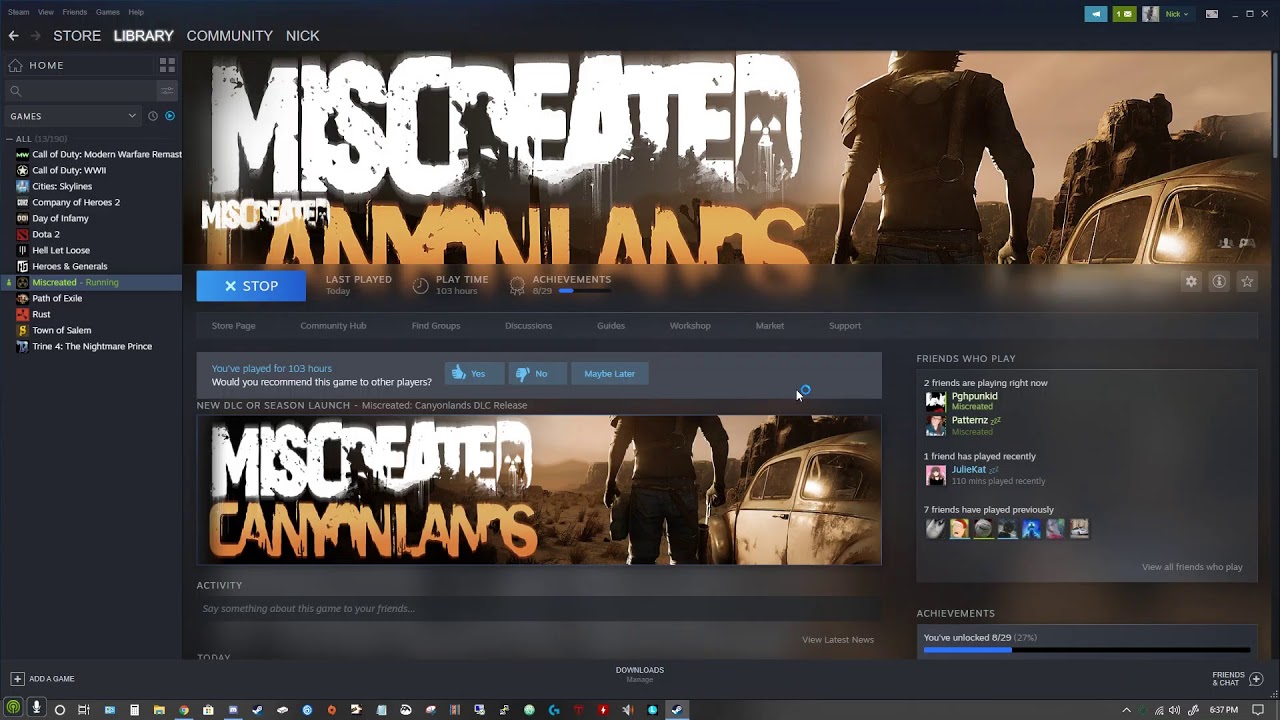
Task: Switch to Big Picture mode
Action: pyautogui.click(x=1212, y=14)
